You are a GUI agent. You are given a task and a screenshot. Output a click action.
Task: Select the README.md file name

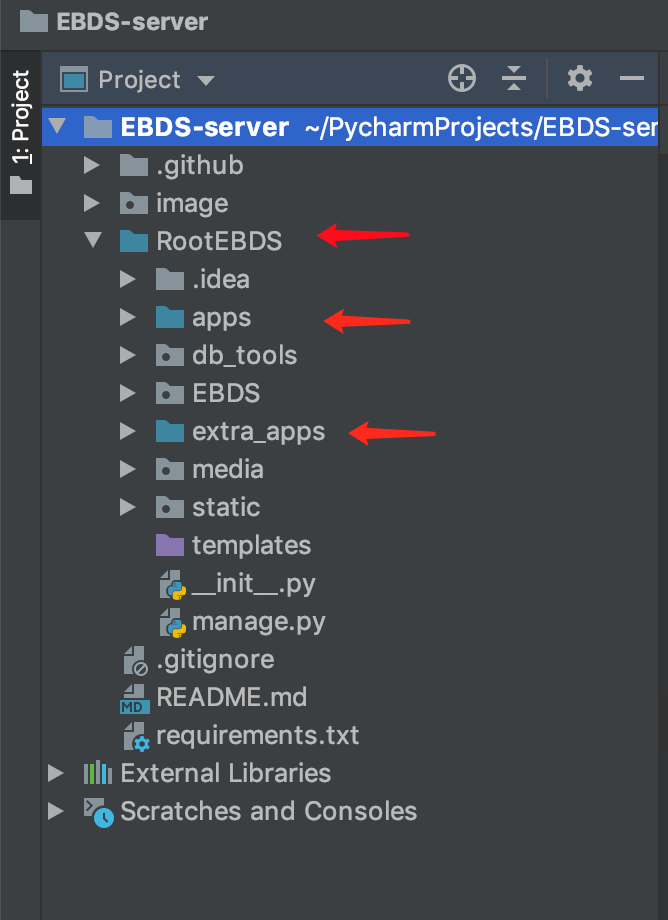(232, 698)
